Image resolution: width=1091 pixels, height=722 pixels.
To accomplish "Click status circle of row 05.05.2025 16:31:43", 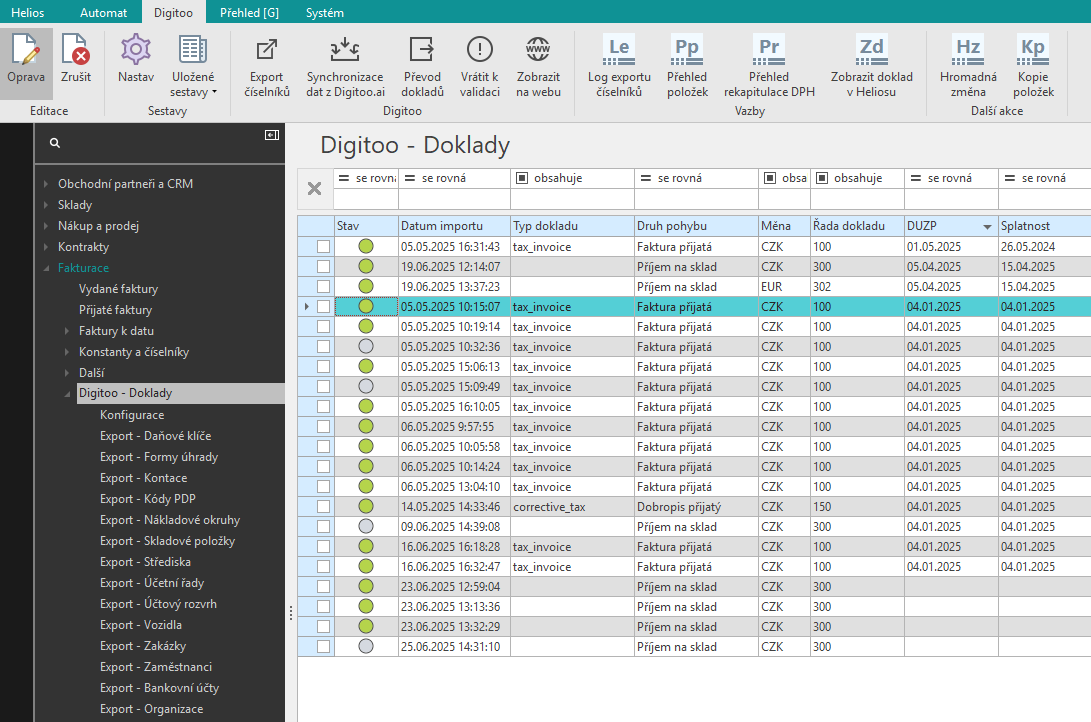I will click(x=366, y=246).
